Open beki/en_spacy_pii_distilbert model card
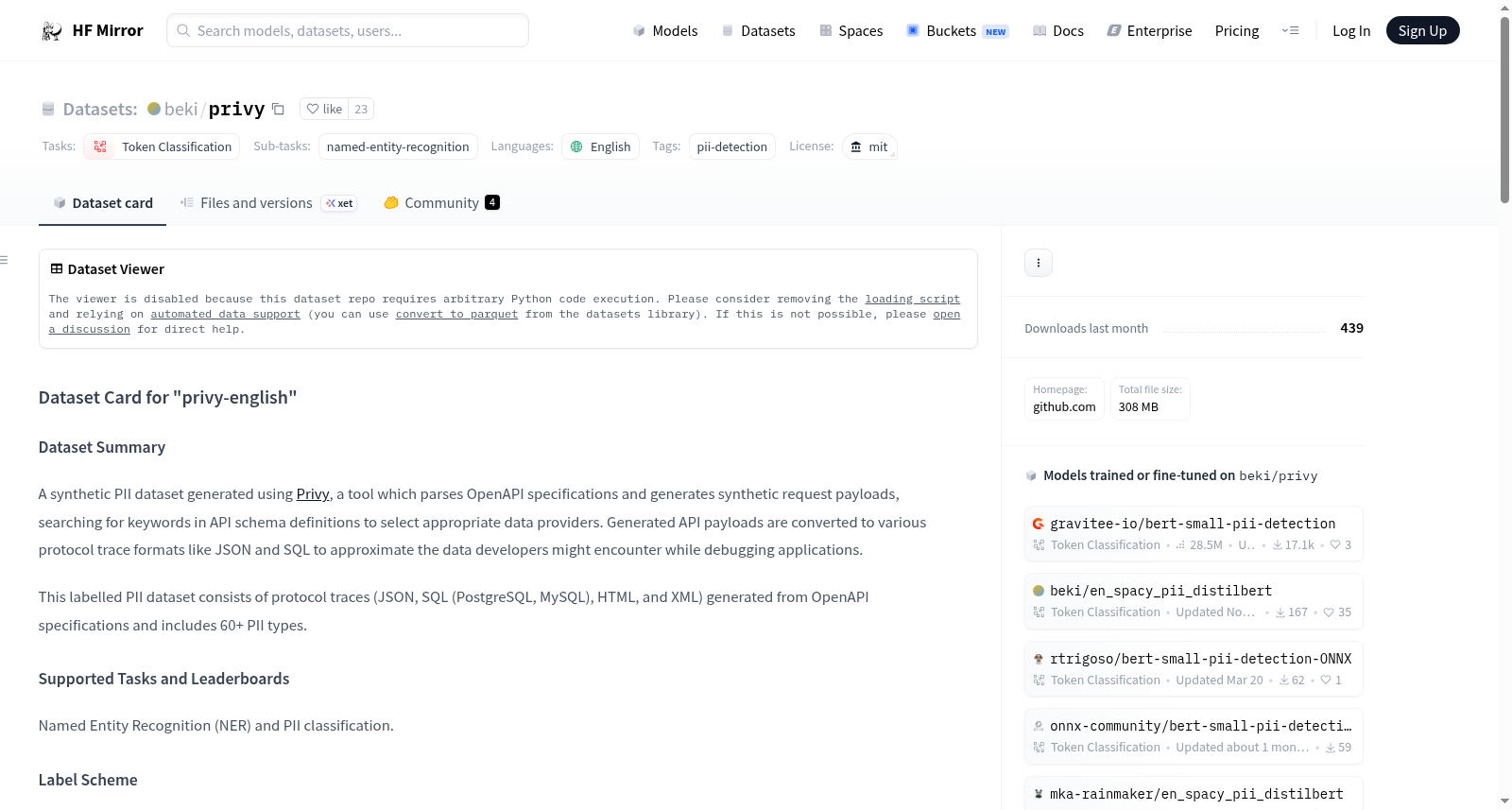1512x810 pixels. click(x=1194, y=600)
